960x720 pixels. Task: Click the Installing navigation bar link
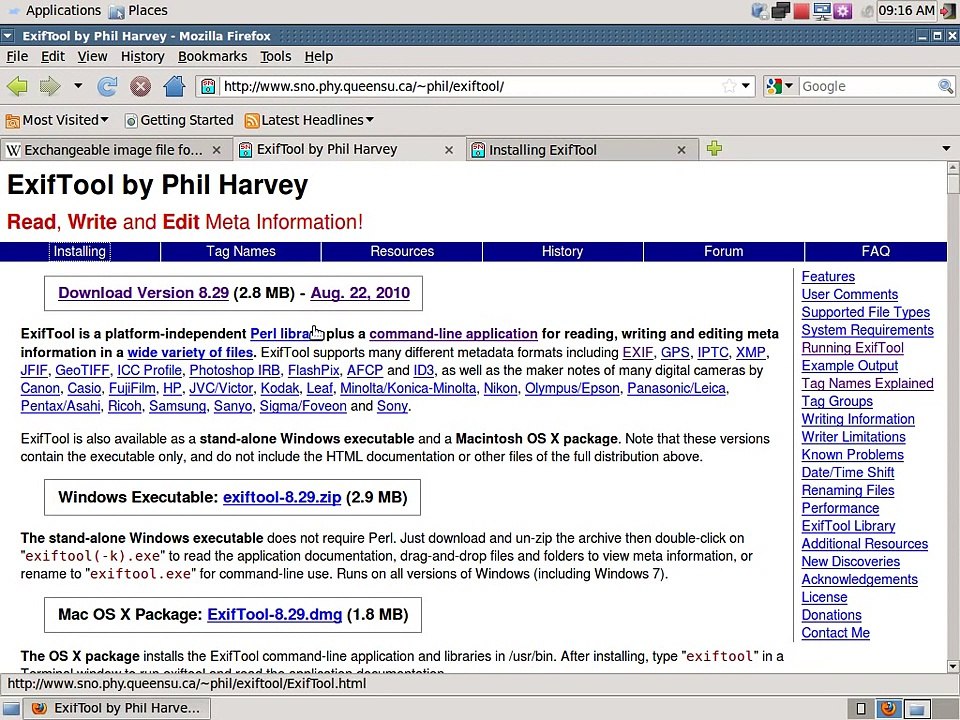(80, 252)
